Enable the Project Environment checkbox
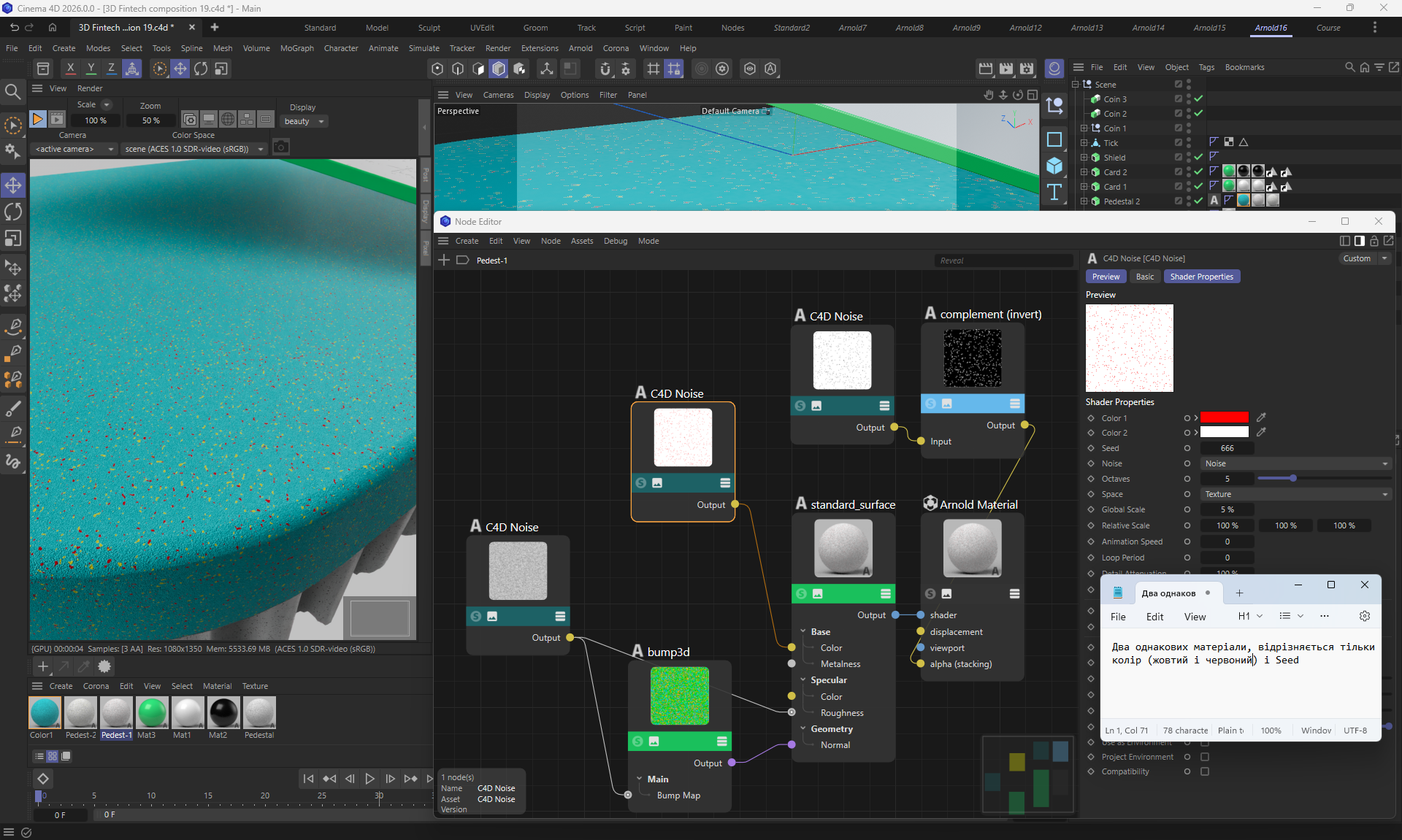This screenshot has height=840, width=1402. [1205, 757]
